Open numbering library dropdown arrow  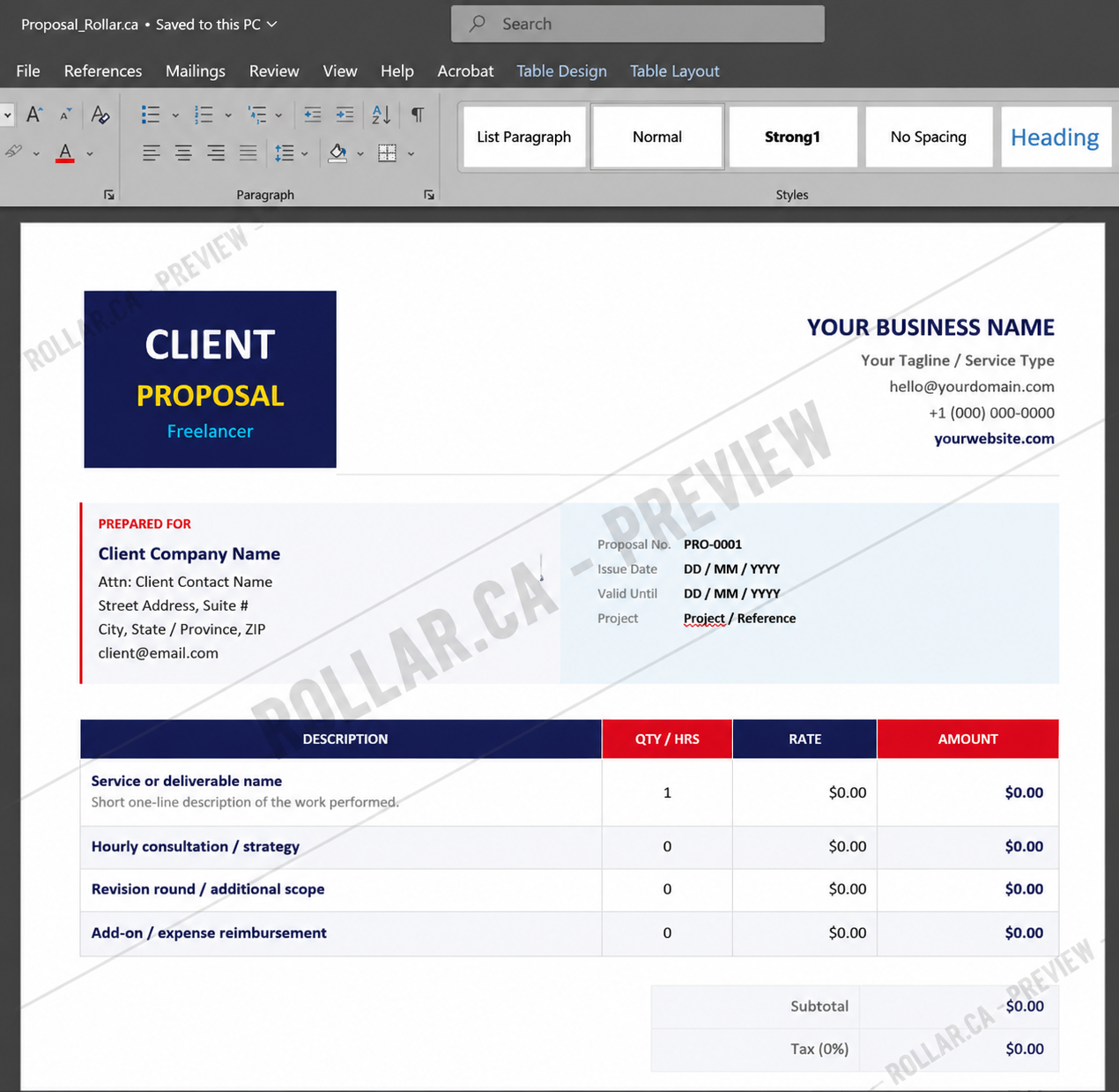pos(228,115)
